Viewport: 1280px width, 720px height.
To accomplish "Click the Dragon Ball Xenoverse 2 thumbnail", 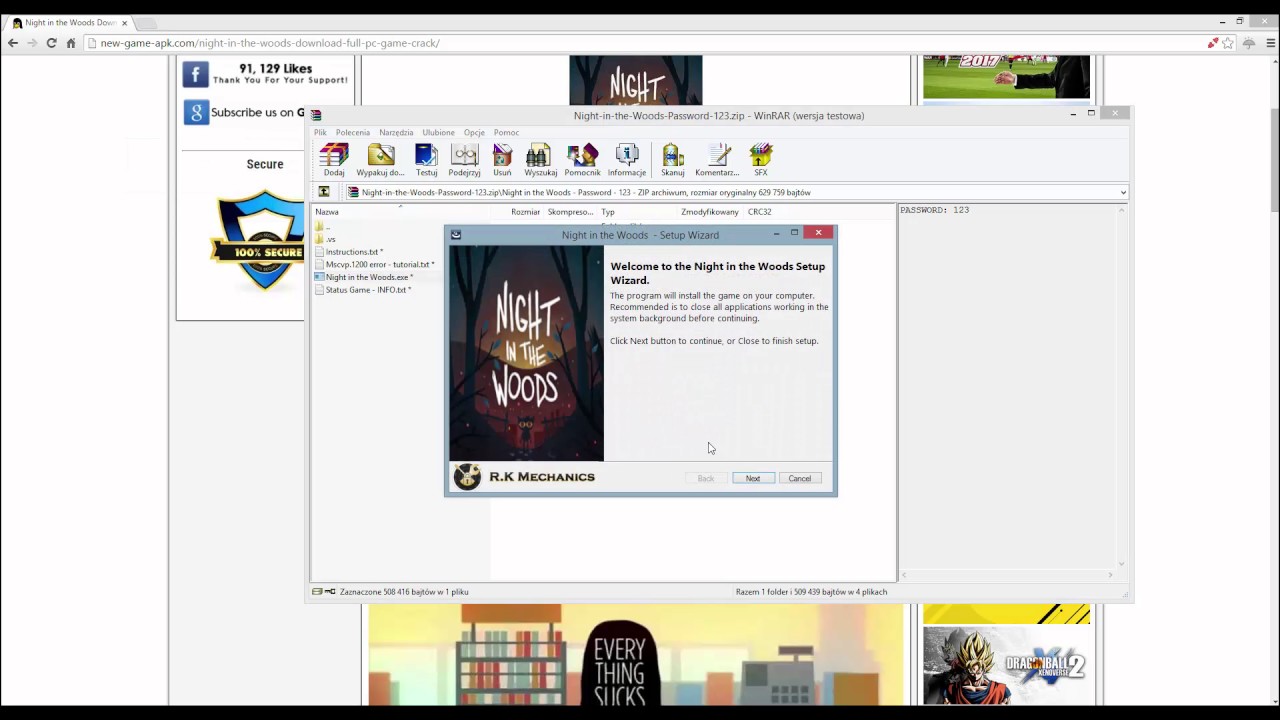I will point(1006,665).
